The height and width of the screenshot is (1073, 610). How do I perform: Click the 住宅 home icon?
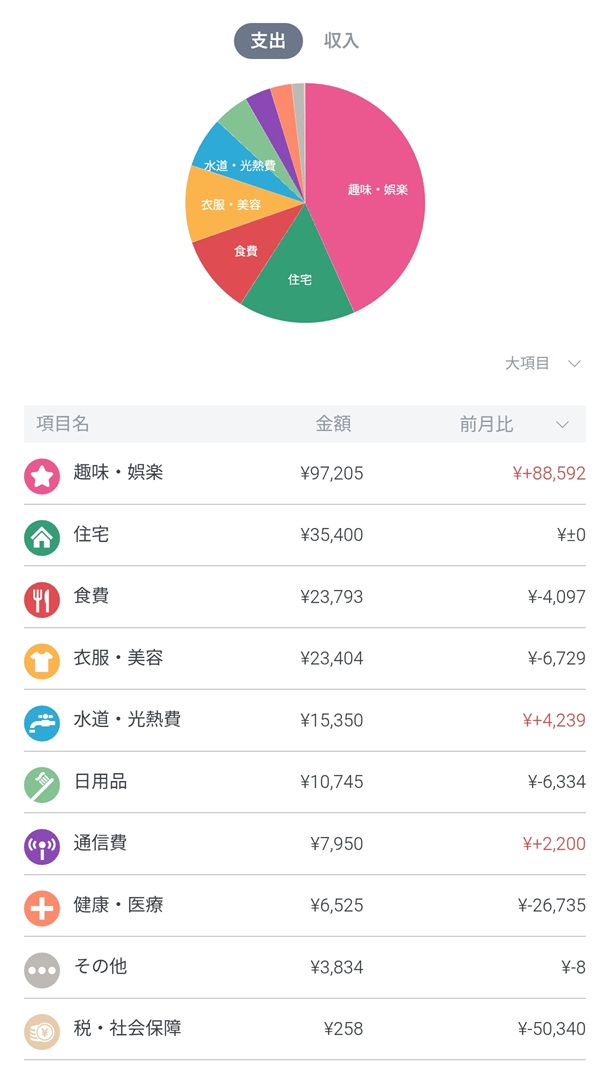tap(44, 535)
